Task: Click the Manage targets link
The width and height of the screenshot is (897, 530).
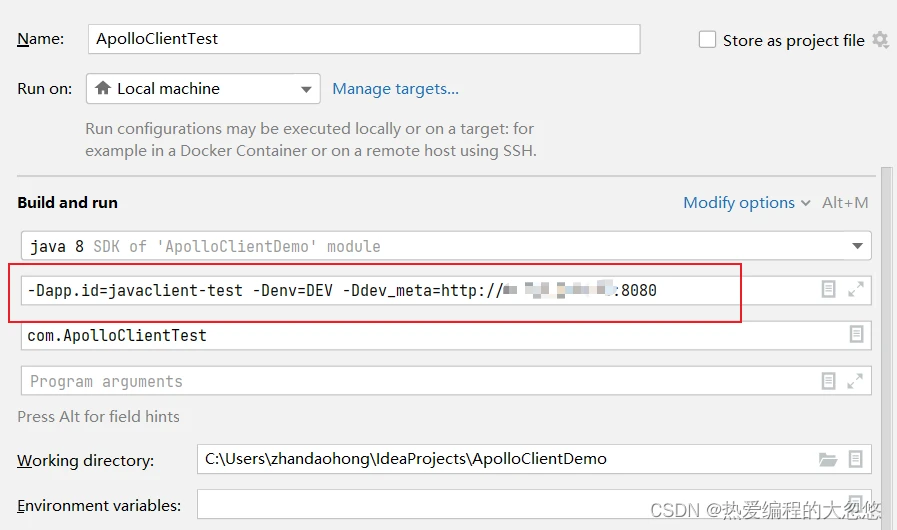Action: tap(395, 89)
